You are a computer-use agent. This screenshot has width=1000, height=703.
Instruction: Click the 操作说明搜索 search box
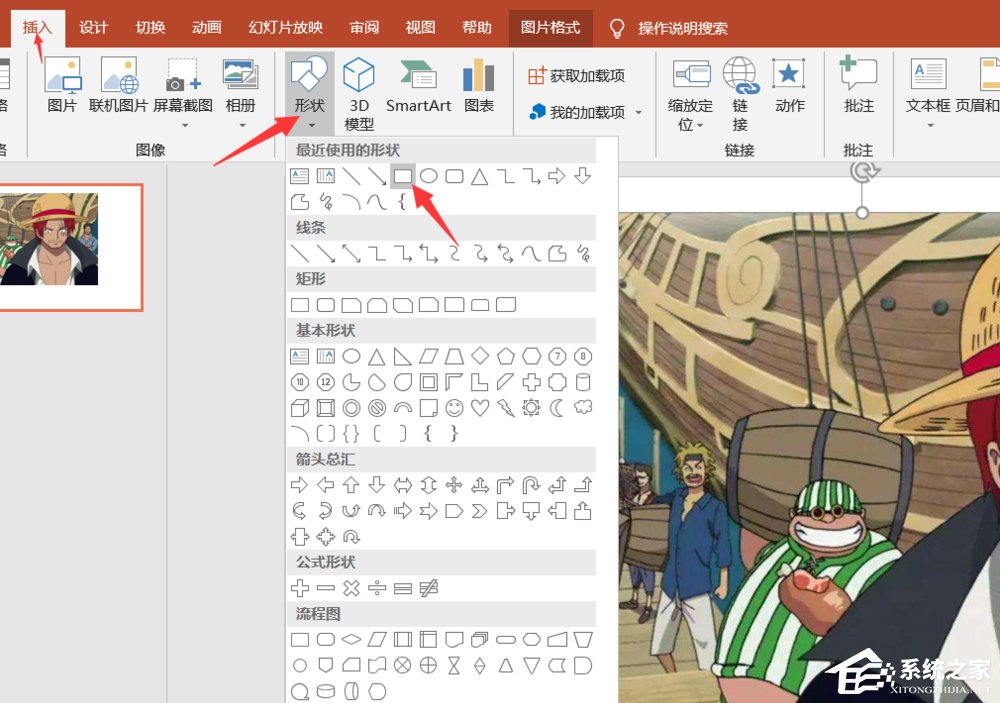[682, 28]
